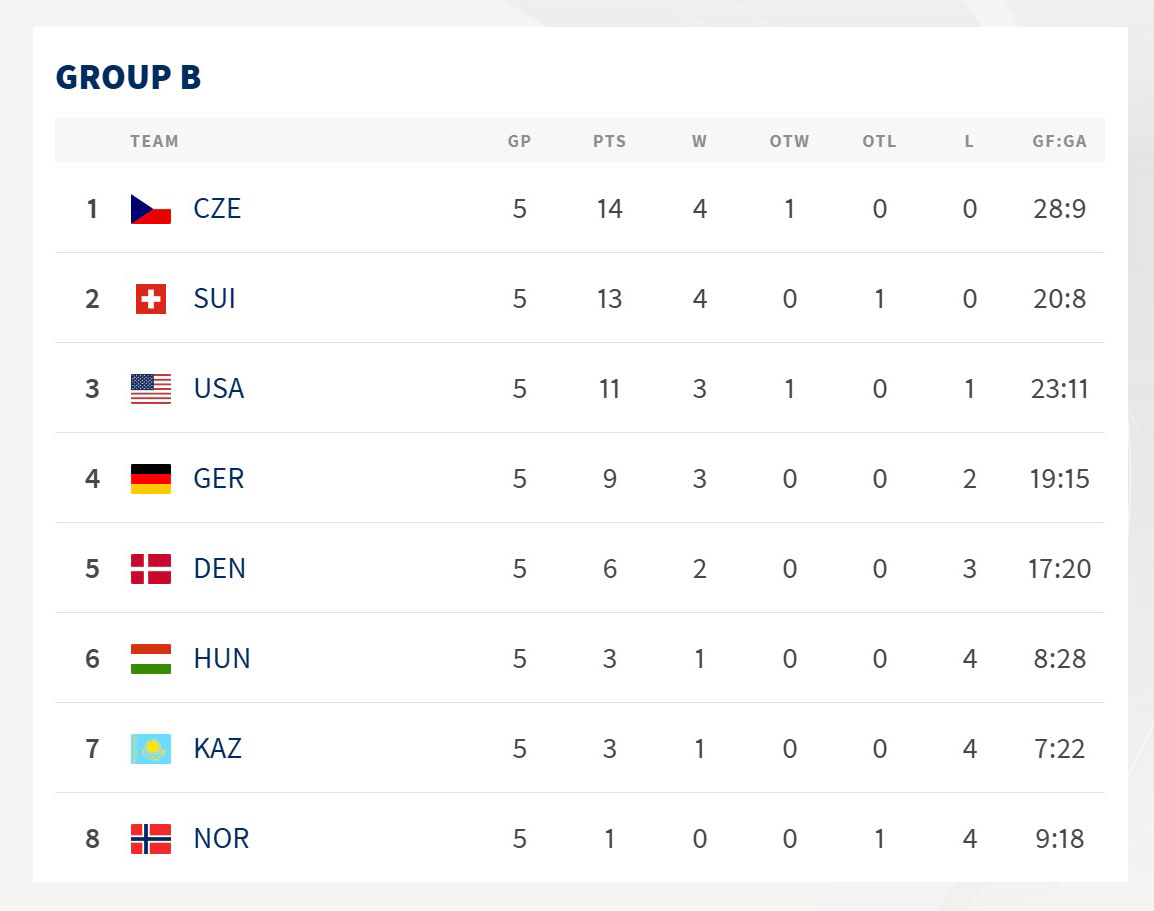Open the GER team link
This screenshot has height=911, width=1154.
point(219,479)
